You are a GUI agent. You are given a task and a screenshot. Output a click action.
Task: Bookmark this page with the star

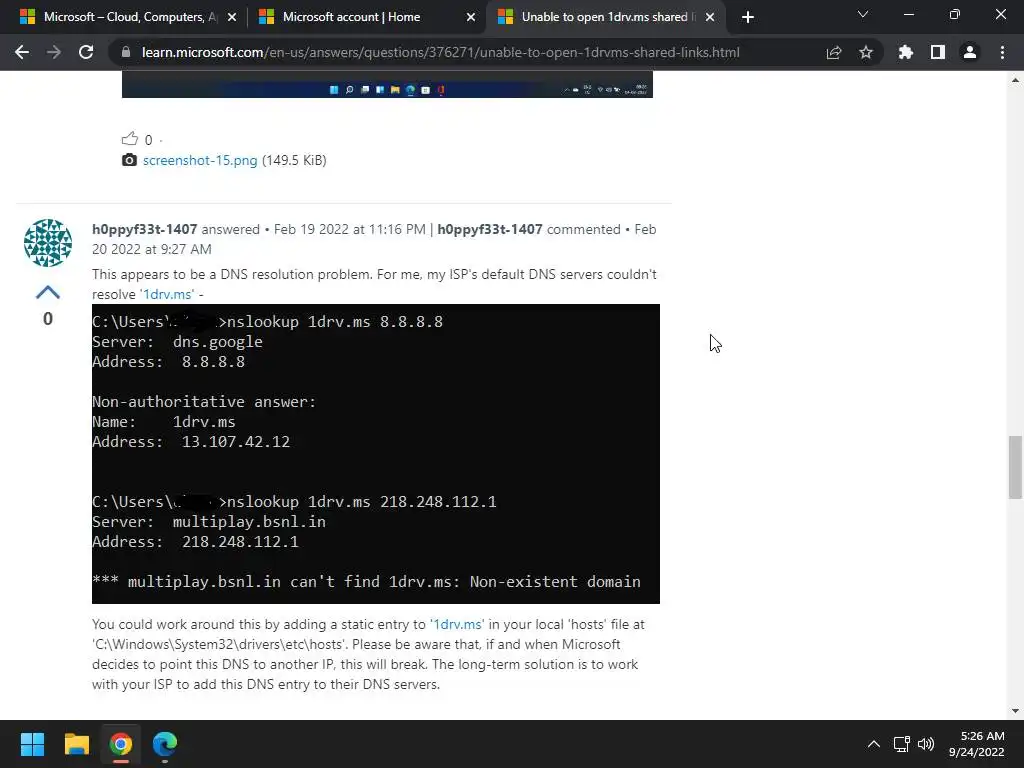pos(866,52)
